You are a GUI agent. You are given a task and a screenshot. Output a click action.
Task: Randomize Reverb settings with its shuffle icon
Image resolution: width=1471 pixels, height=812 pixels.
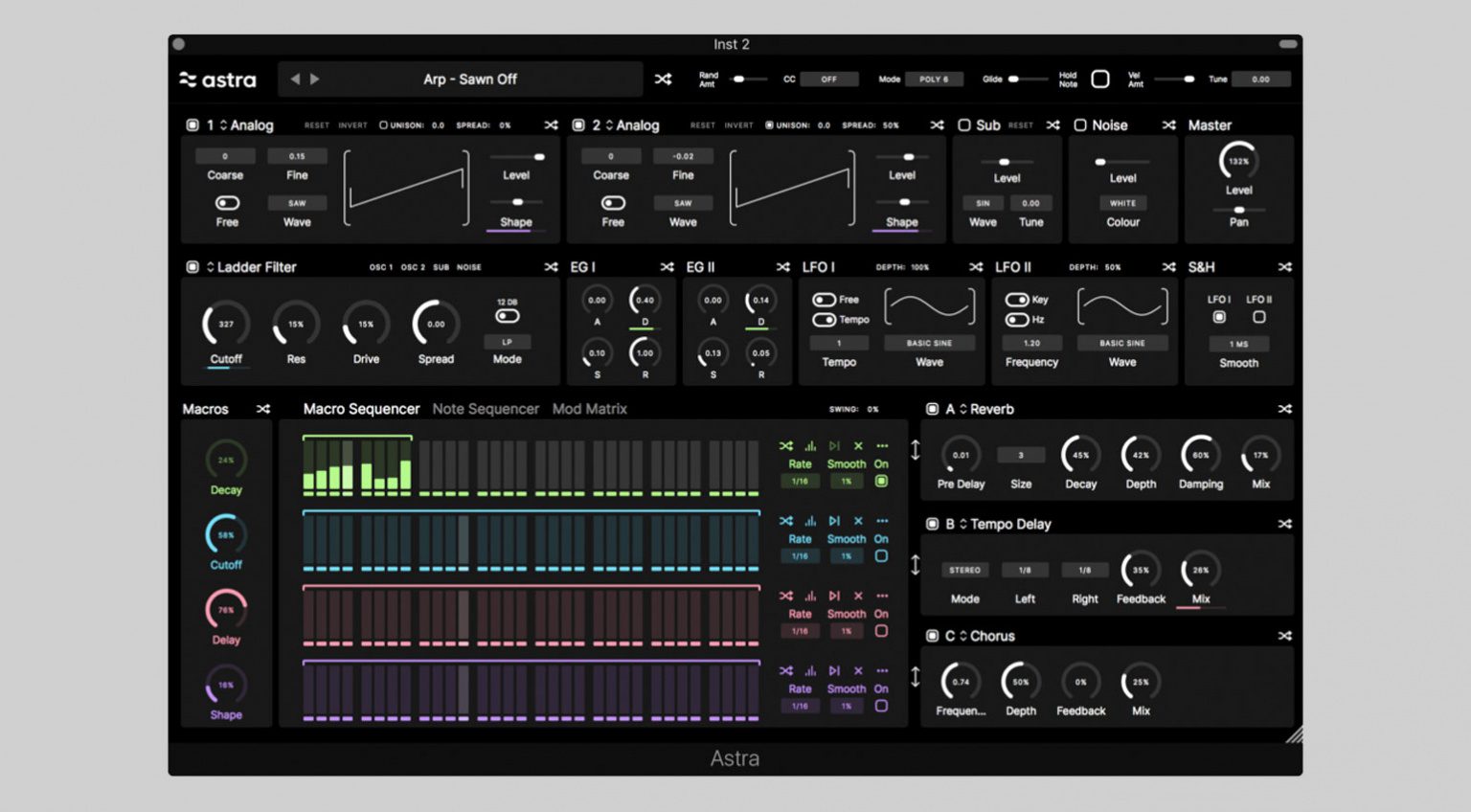tap(1284, 409)
